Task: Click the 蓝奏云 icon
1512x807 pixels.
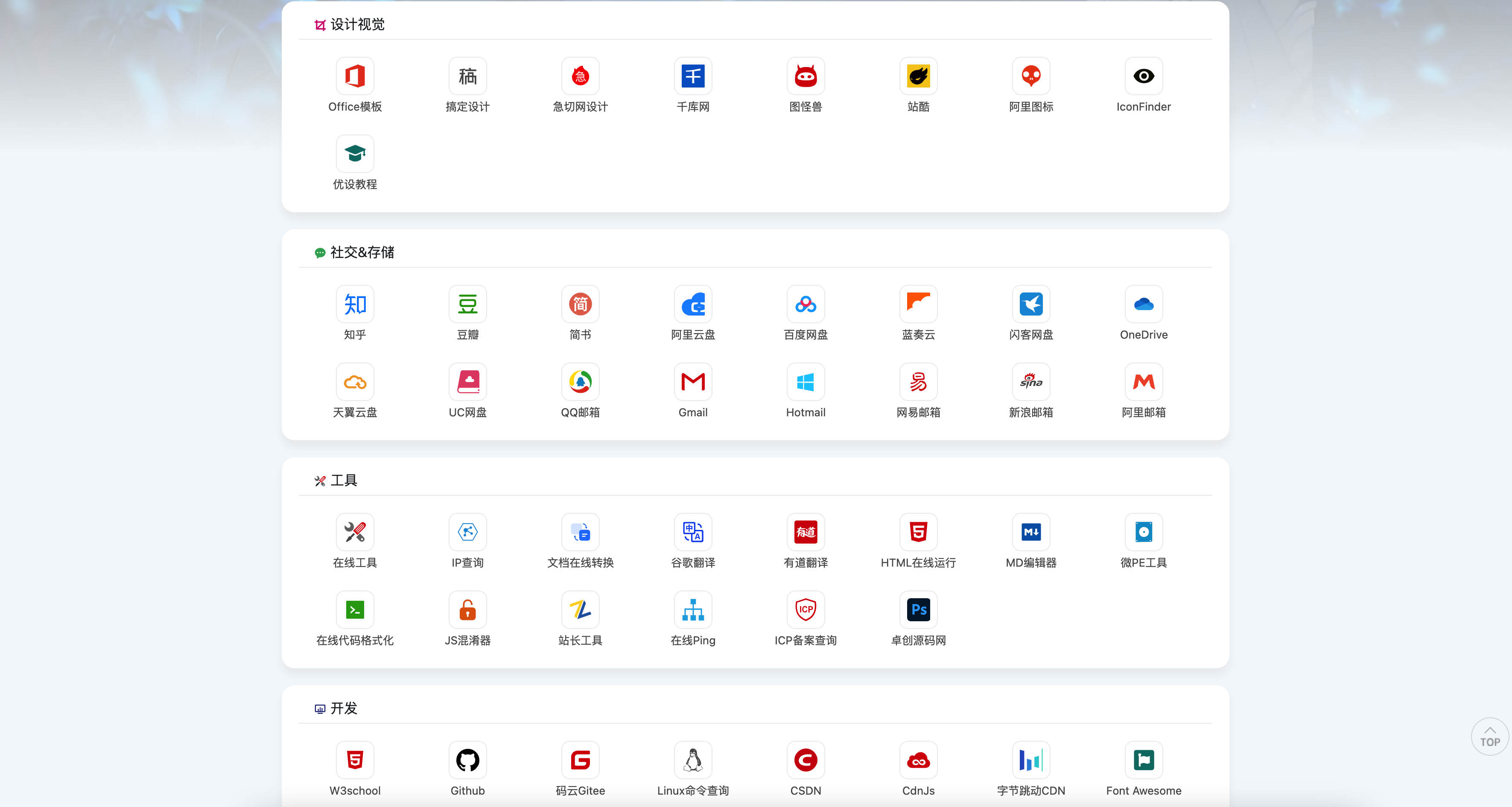Action: (x=918, y=304)
